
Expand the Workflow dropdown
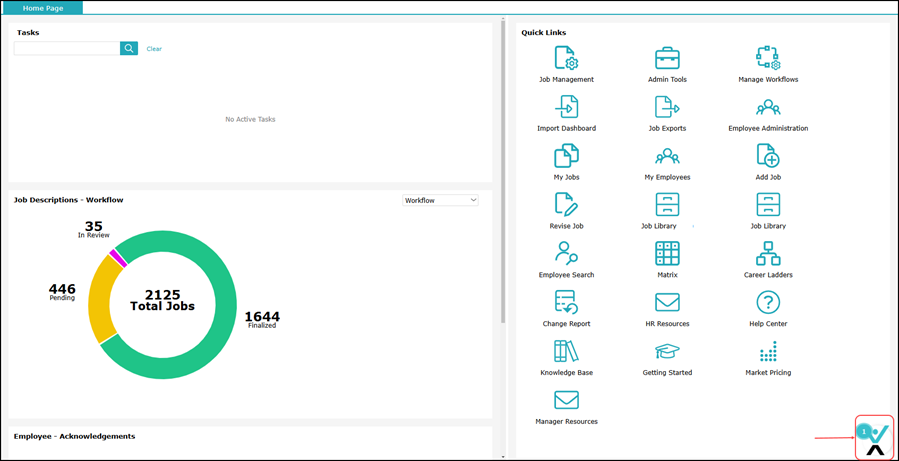point(440,200)
